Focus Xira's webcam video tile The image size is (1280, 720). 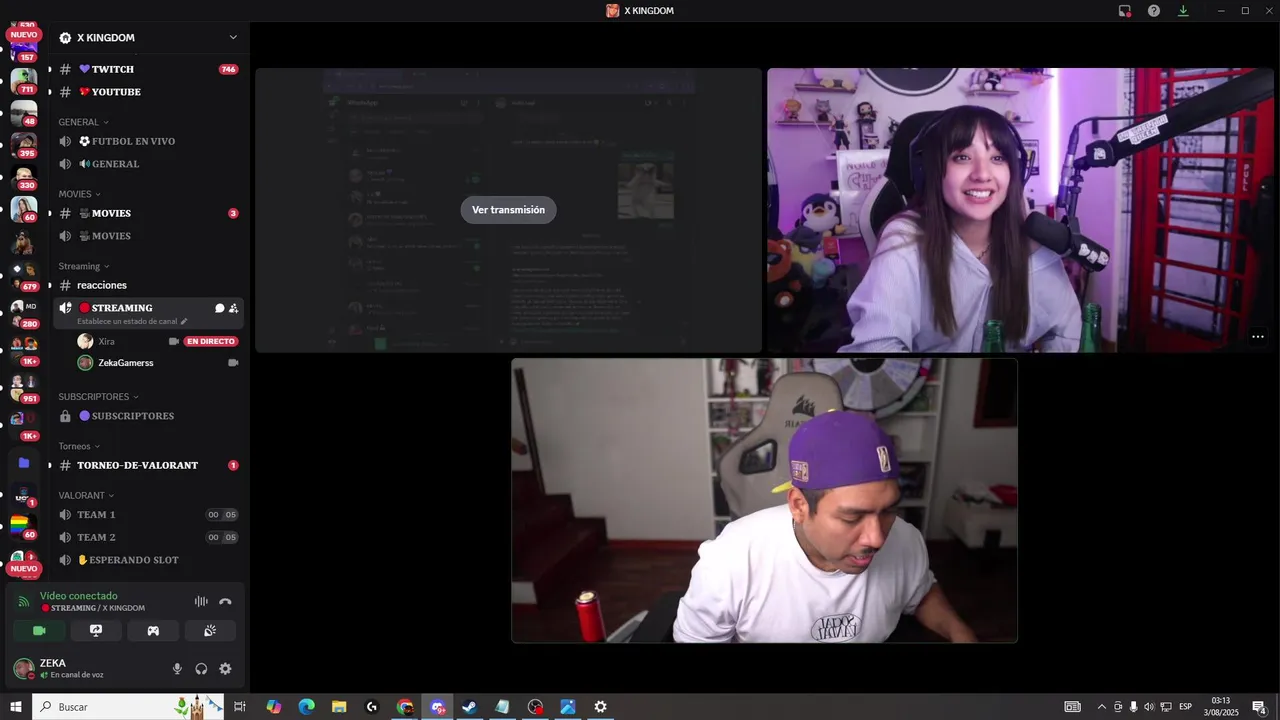tap(1020, 210)
